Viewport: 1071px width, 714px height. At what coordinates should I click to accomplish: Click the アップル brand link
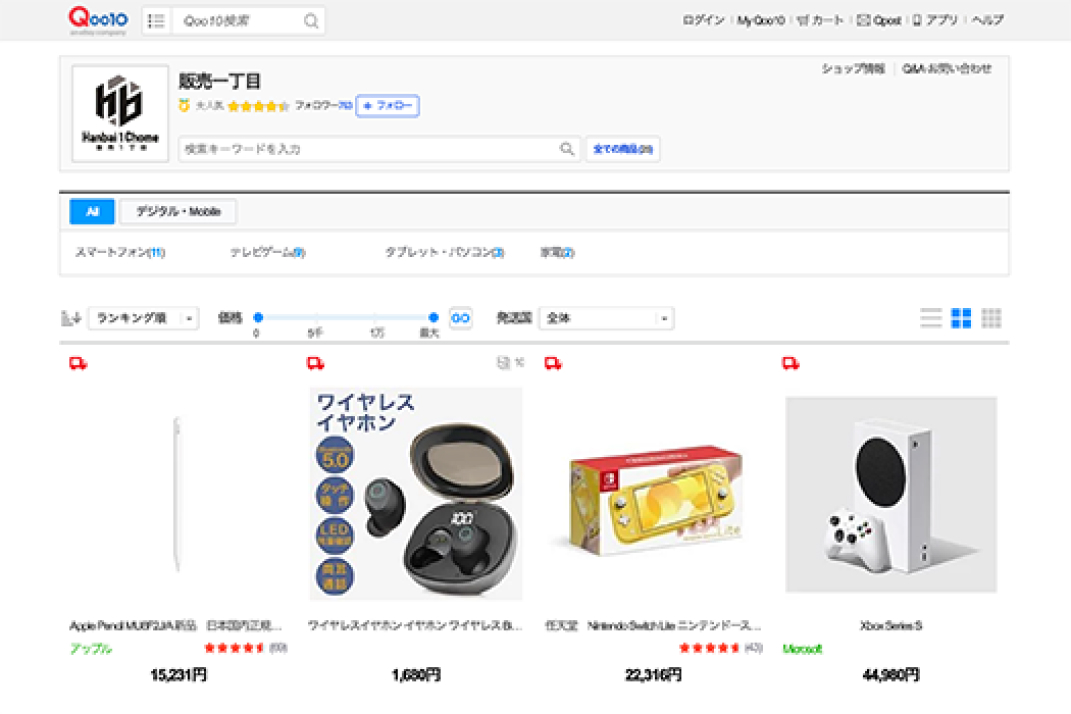click(x=91, y=649)
